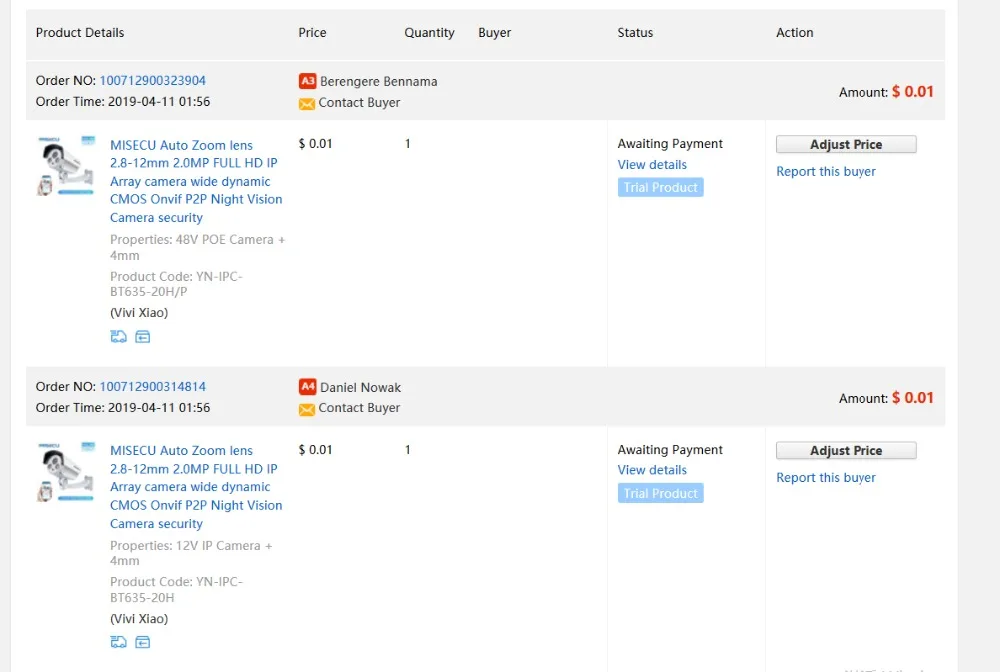Click envelope icon in Berengere Bennama's order
The image size is (1000, 672).
pyautogui.click(x=307, y=103)
